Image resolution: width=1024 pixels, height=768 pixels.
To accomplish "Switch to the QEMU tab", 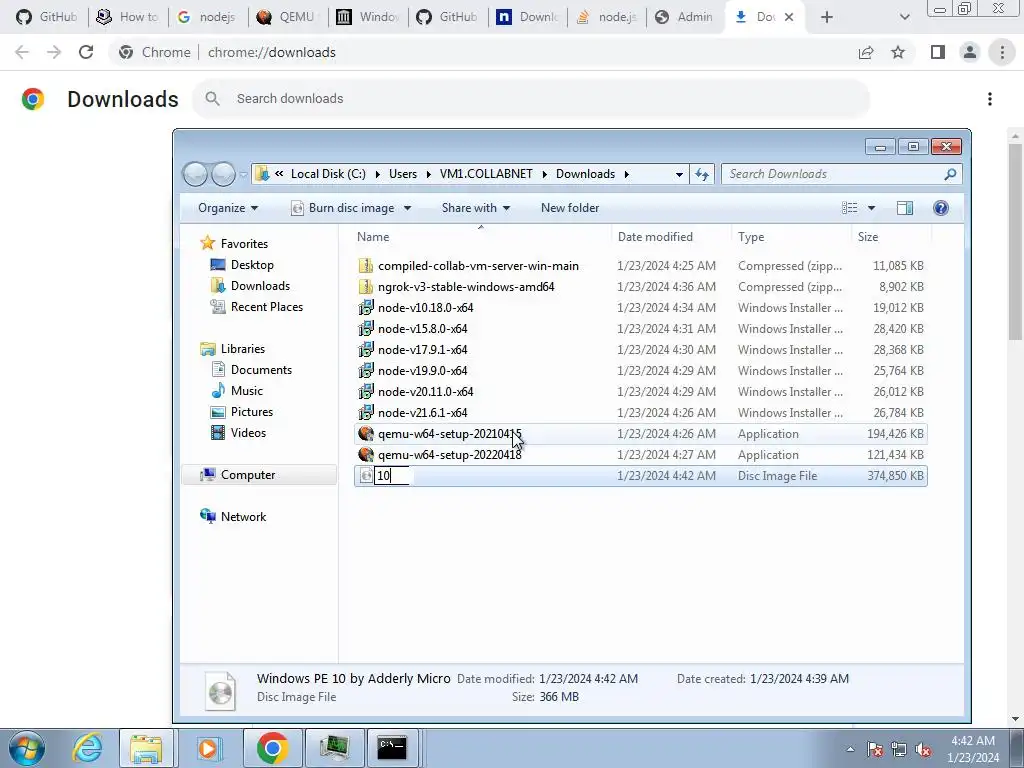I will [x=288, y=17].
